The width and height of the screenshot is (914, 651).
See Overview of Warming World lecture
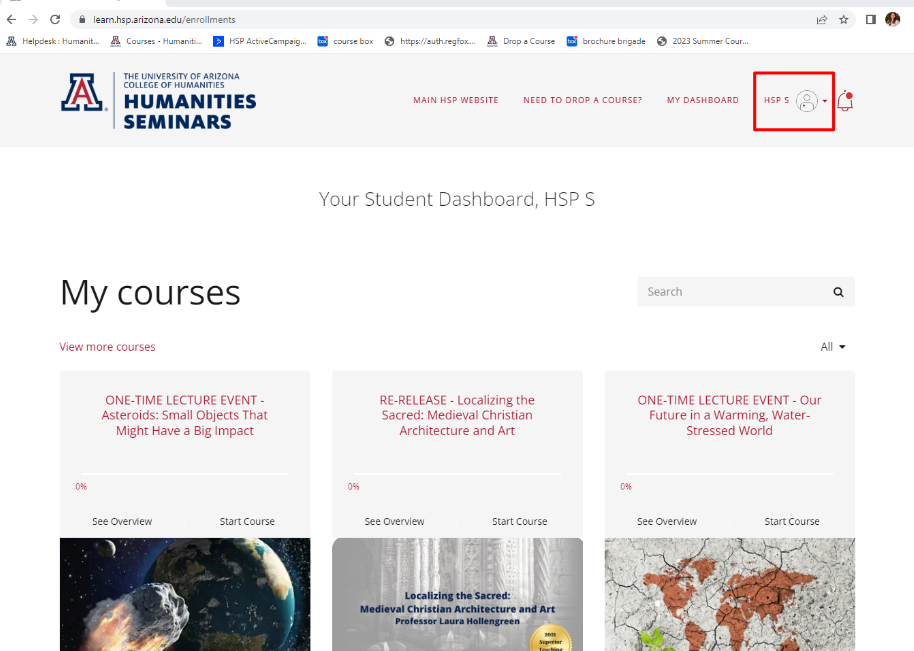pyautogui.click(x=667, y=522)
